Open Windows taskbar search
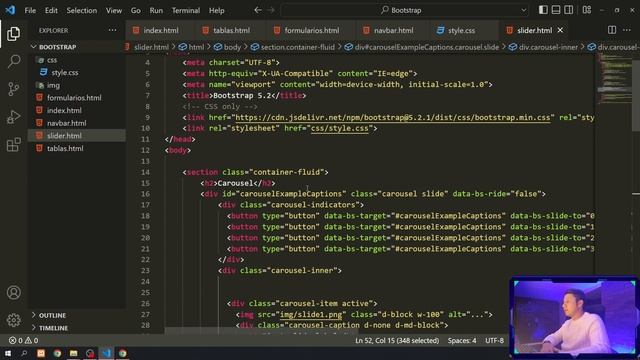This screenshot has width=640, height=360. [x=24, y=353]
